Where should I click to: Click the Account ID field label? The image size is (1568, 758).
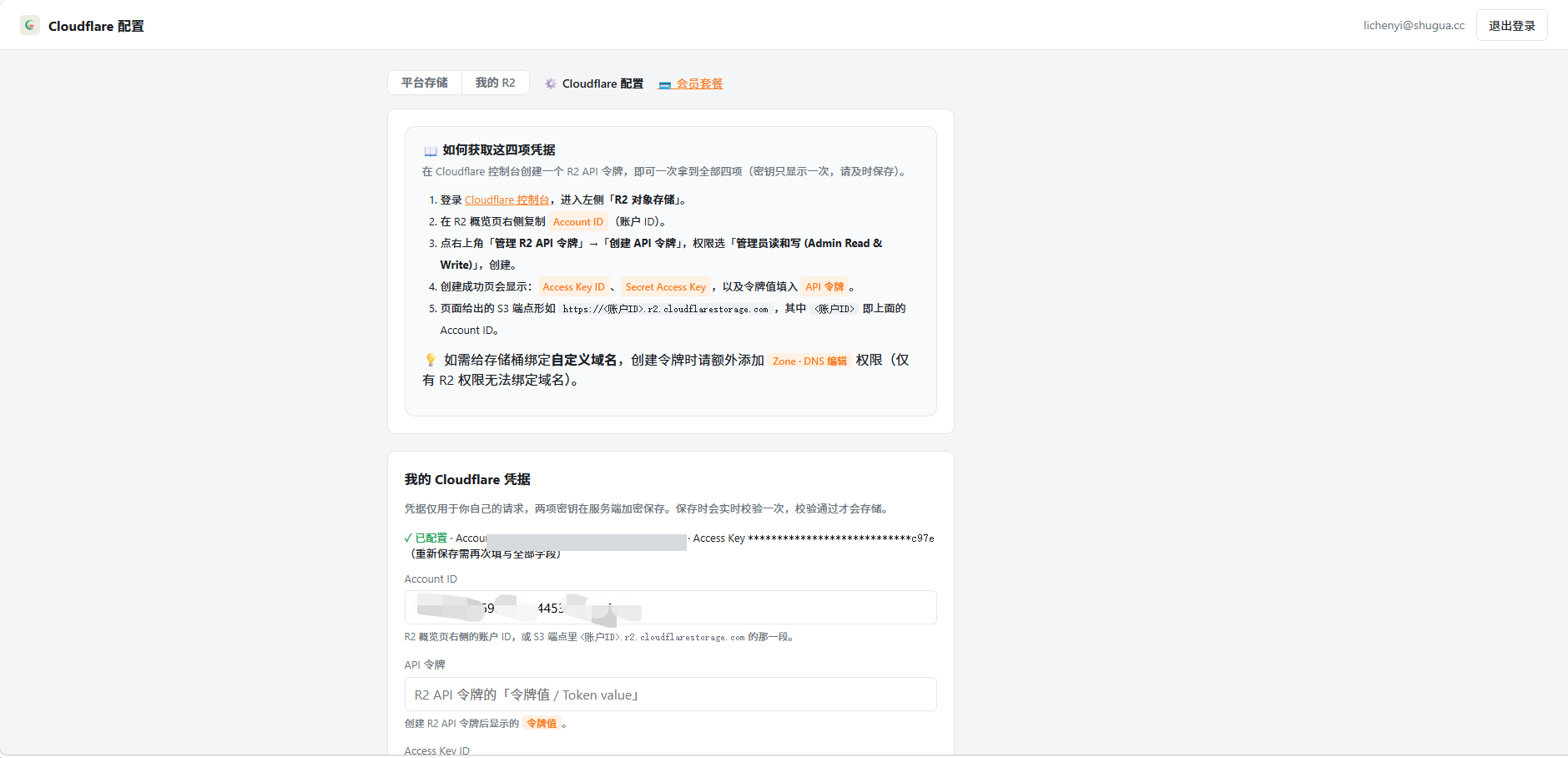[431, 579]
